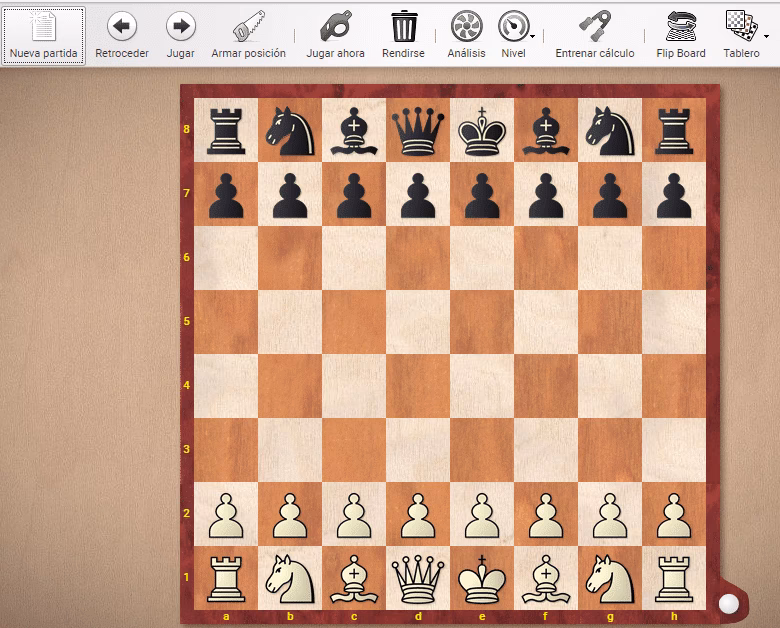780x628 pixels.
Task: Open the Análisis fan icon
Action: pyautogui.click(x=466, y=26)
